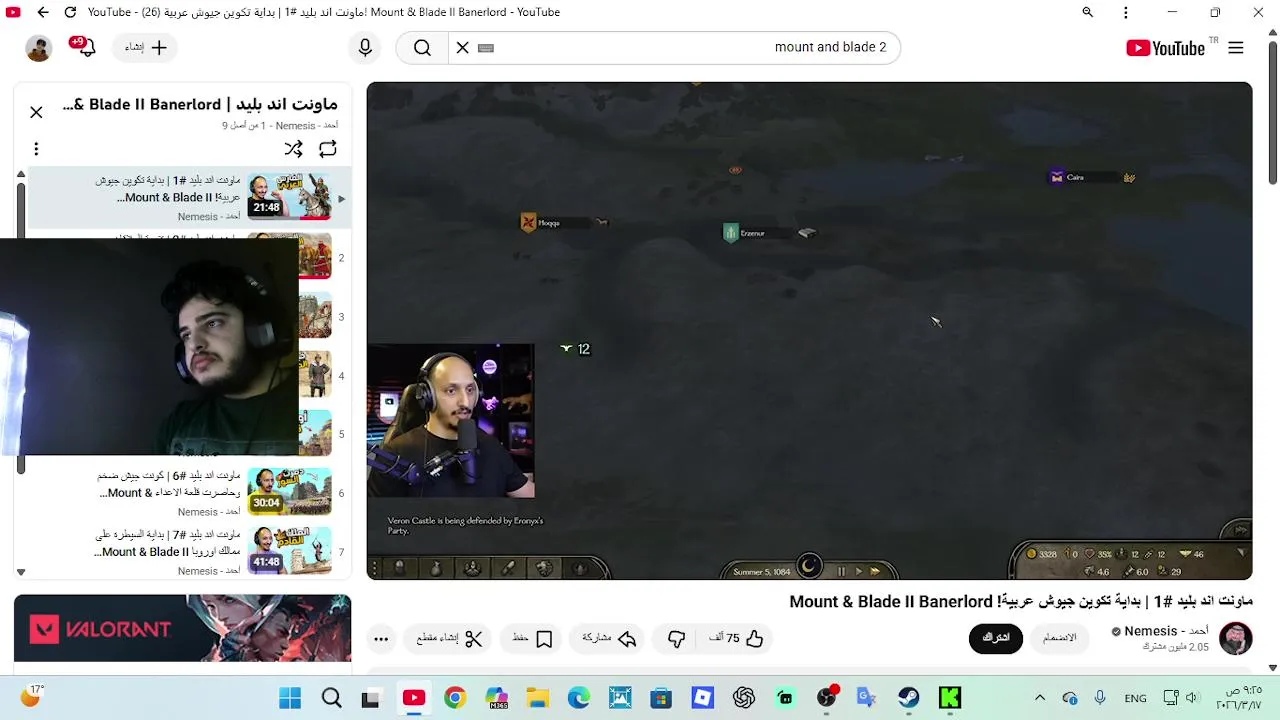Expand the system tray hidden icons chevron
This screenshot has height=720, width=1280.
(x=1040, y=698)
